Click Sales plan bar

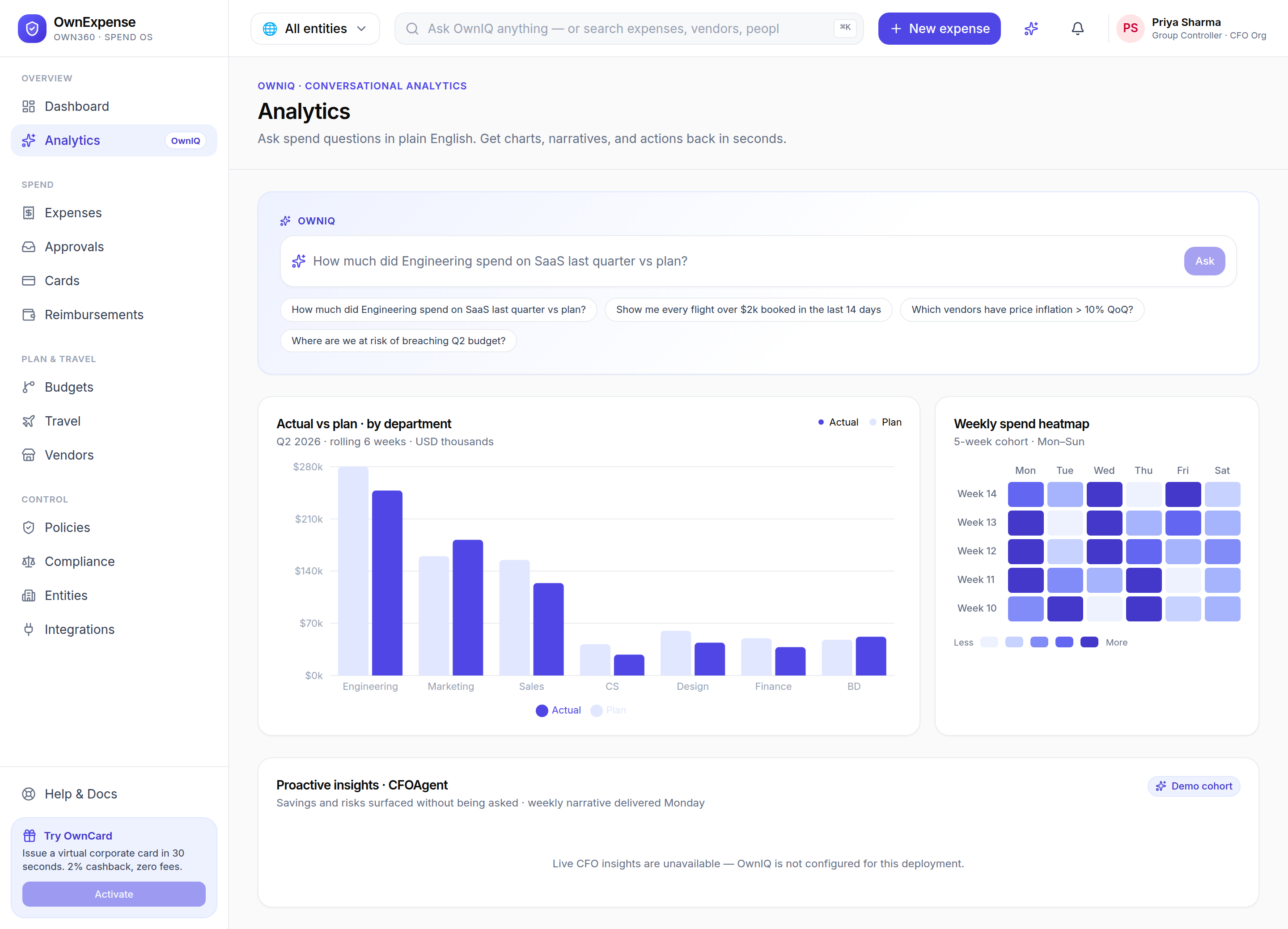point(514,618)
